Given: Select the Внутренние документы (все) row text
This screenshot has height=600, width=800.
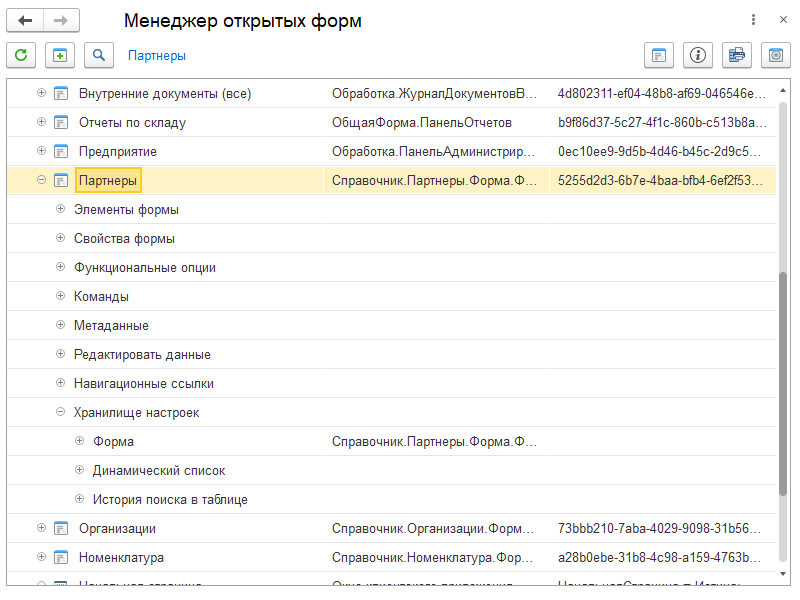Looking at the screenshot, I should pos(165,94).
